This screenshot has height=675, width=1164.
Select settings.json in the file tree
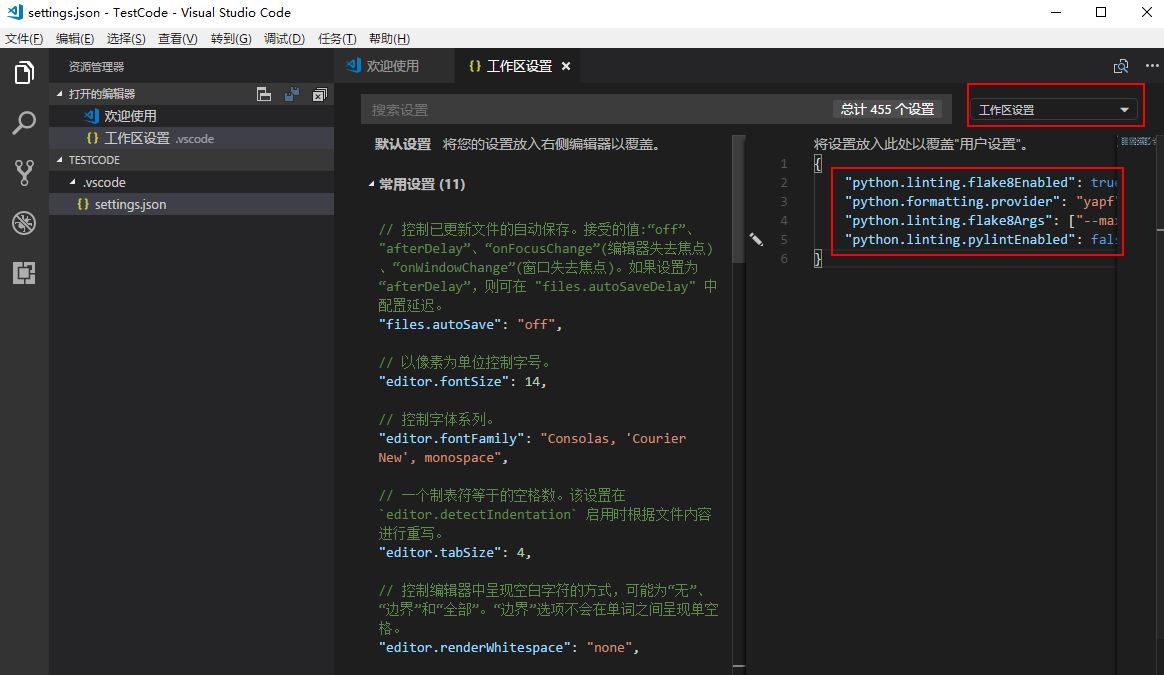coord(129,204)
